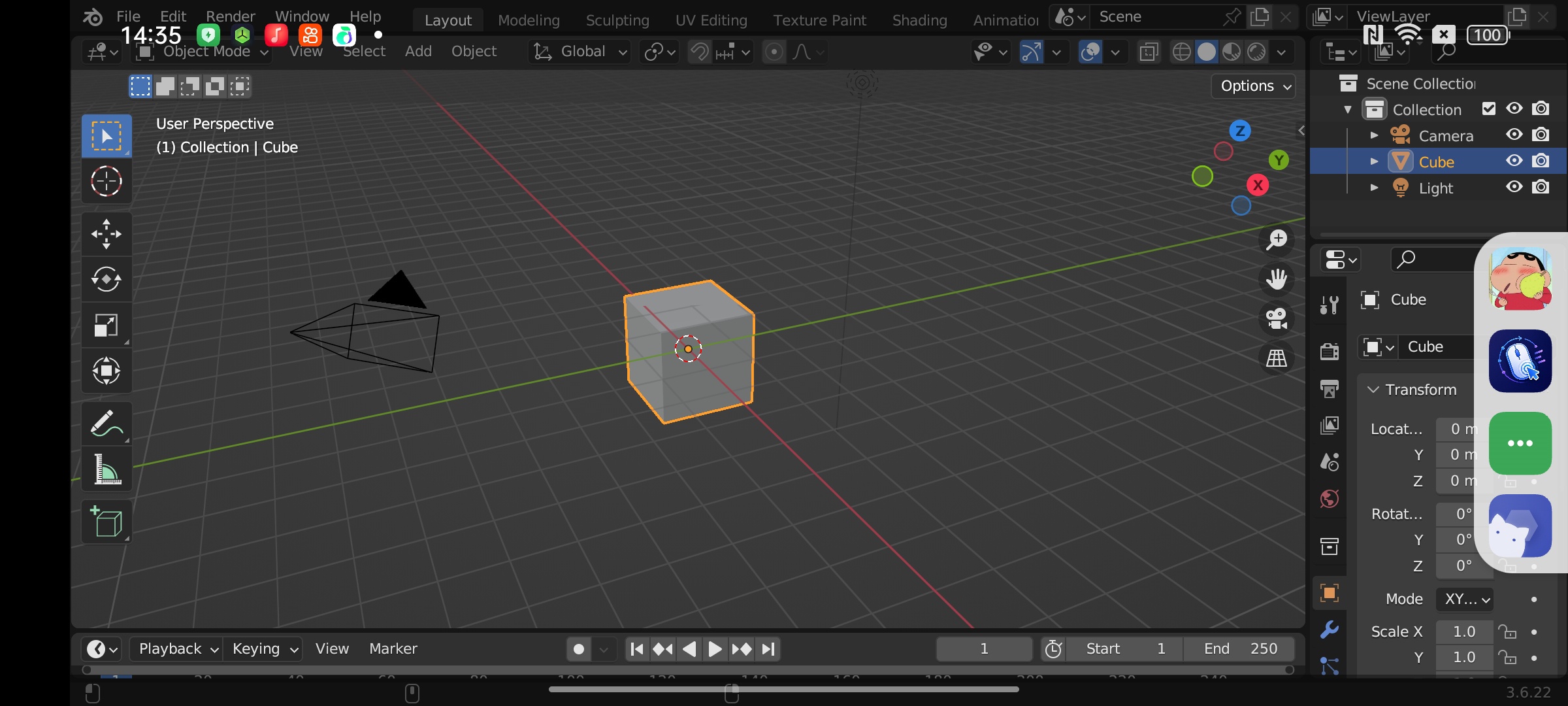Switch to the Modeling workspace tab

[x=529, y=20]
